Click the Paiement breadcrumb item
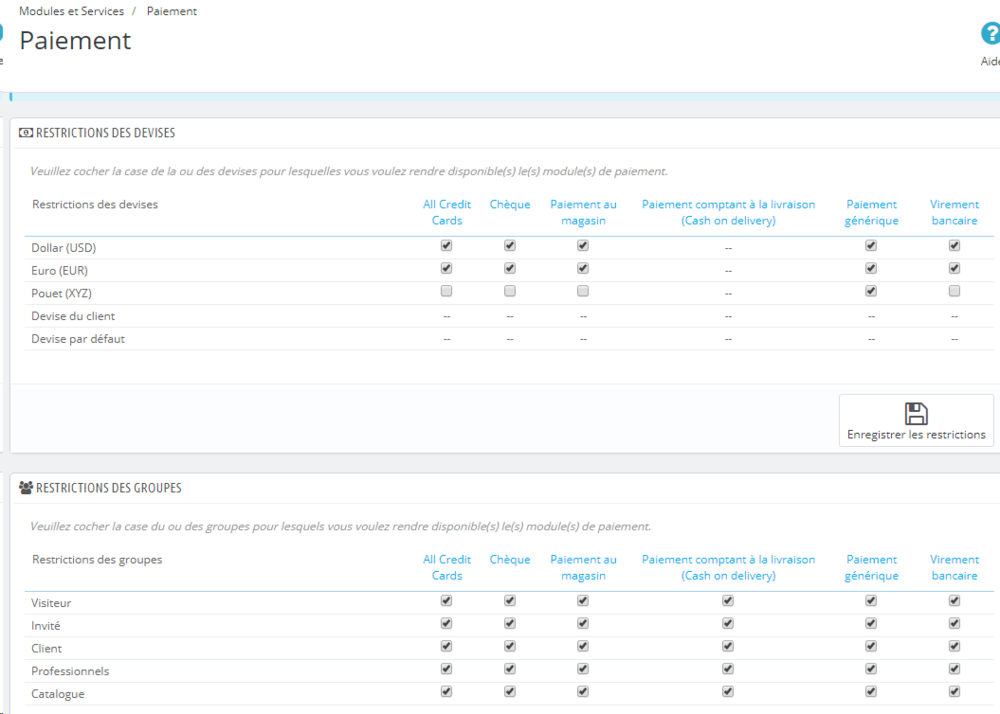Image resolution: width=1000 pixels, height=714 pixels. (x=172, y=11)
